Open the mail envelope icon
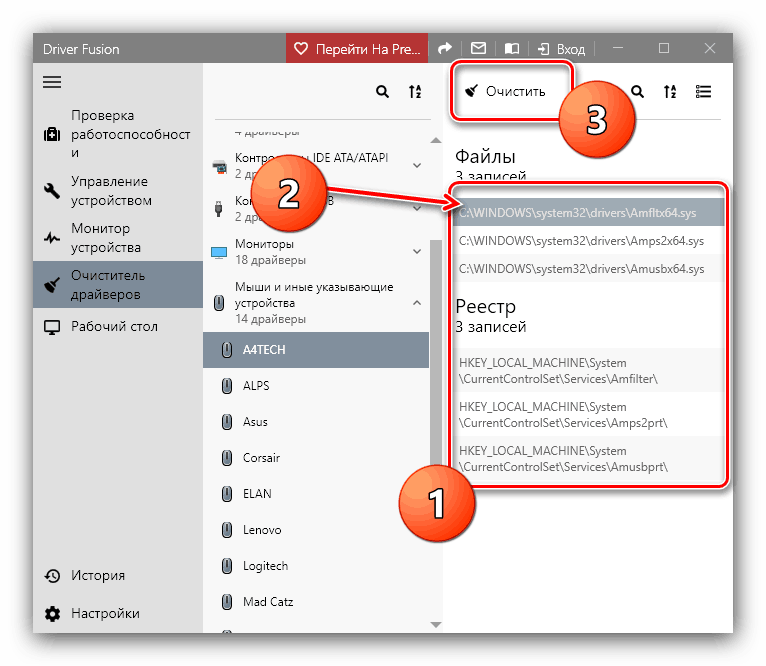This screenshot has height=666, width=766. [x=478, y=48]
